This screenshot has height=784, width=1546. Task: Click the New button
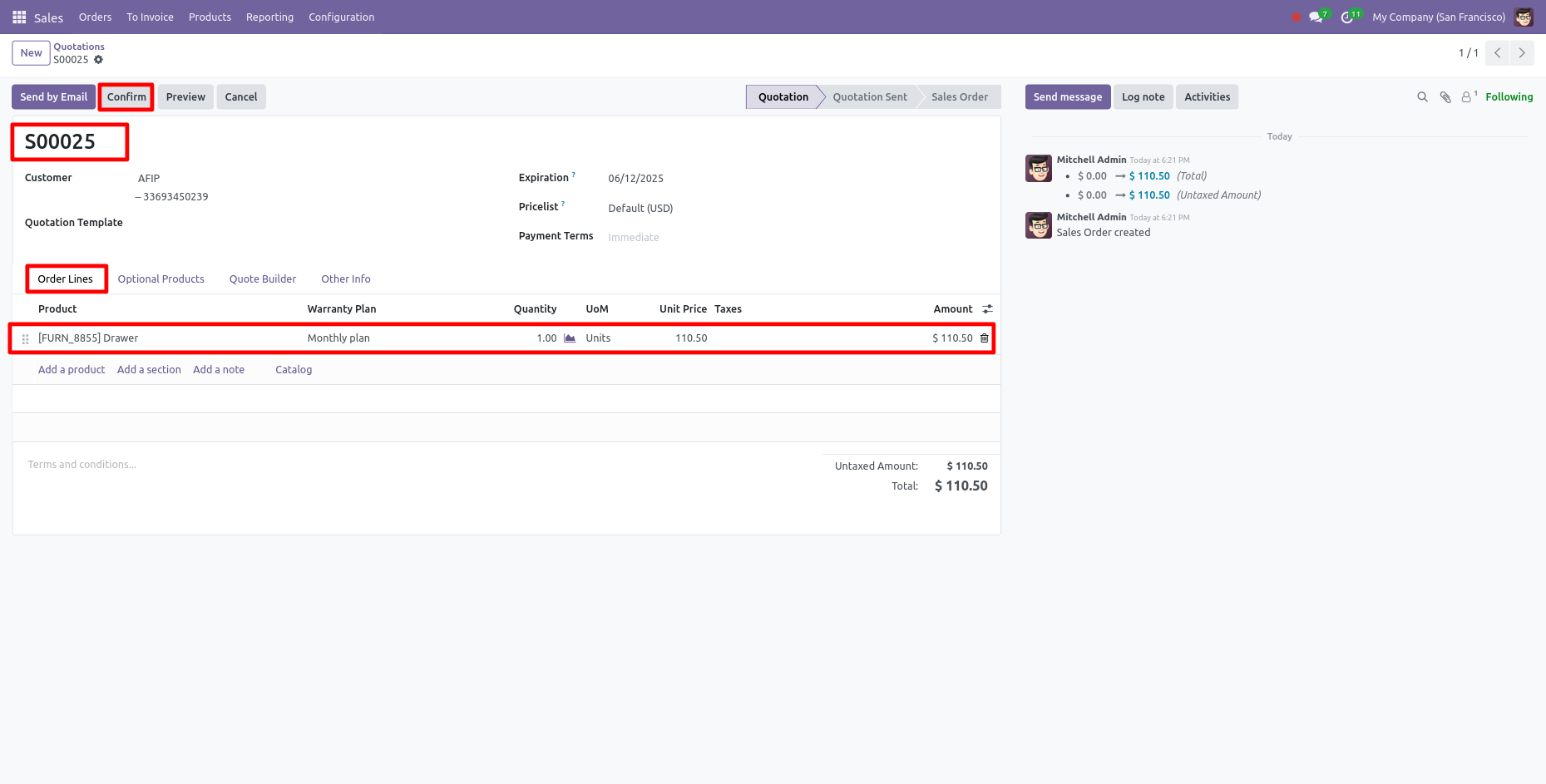[x=31, y=53]
